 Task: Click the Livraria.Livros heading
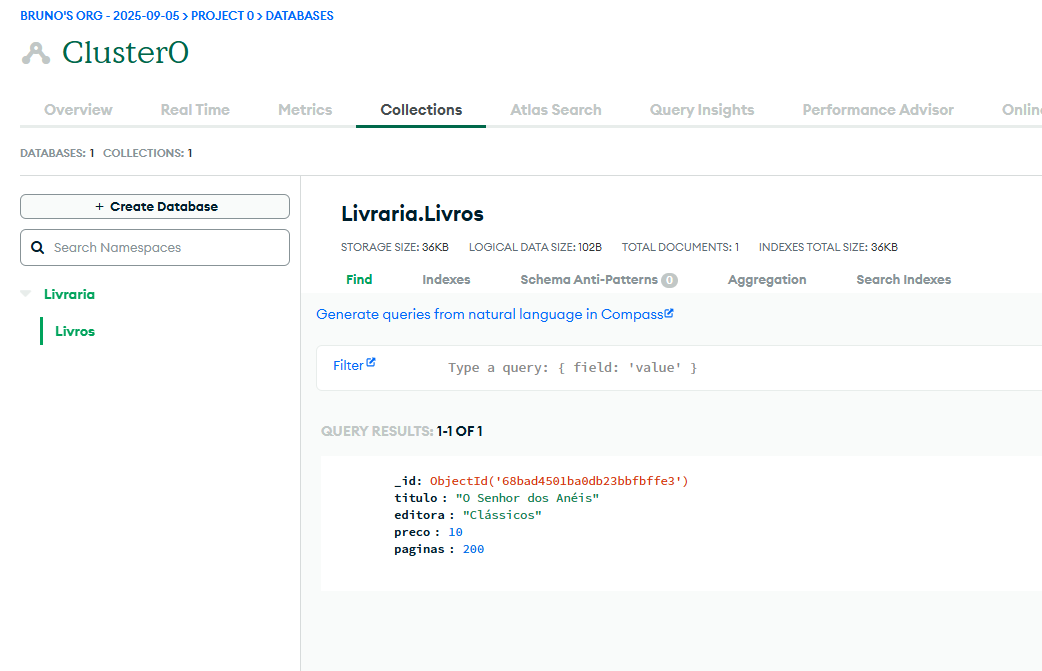click(412, 214)
